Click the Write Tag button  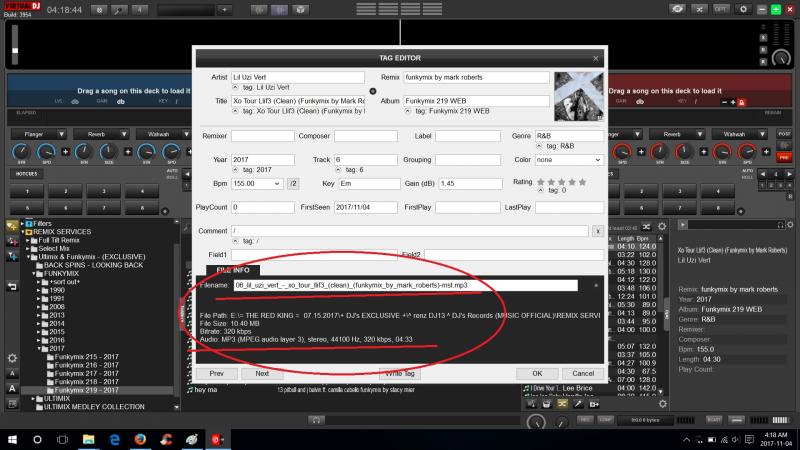[400, 373]
